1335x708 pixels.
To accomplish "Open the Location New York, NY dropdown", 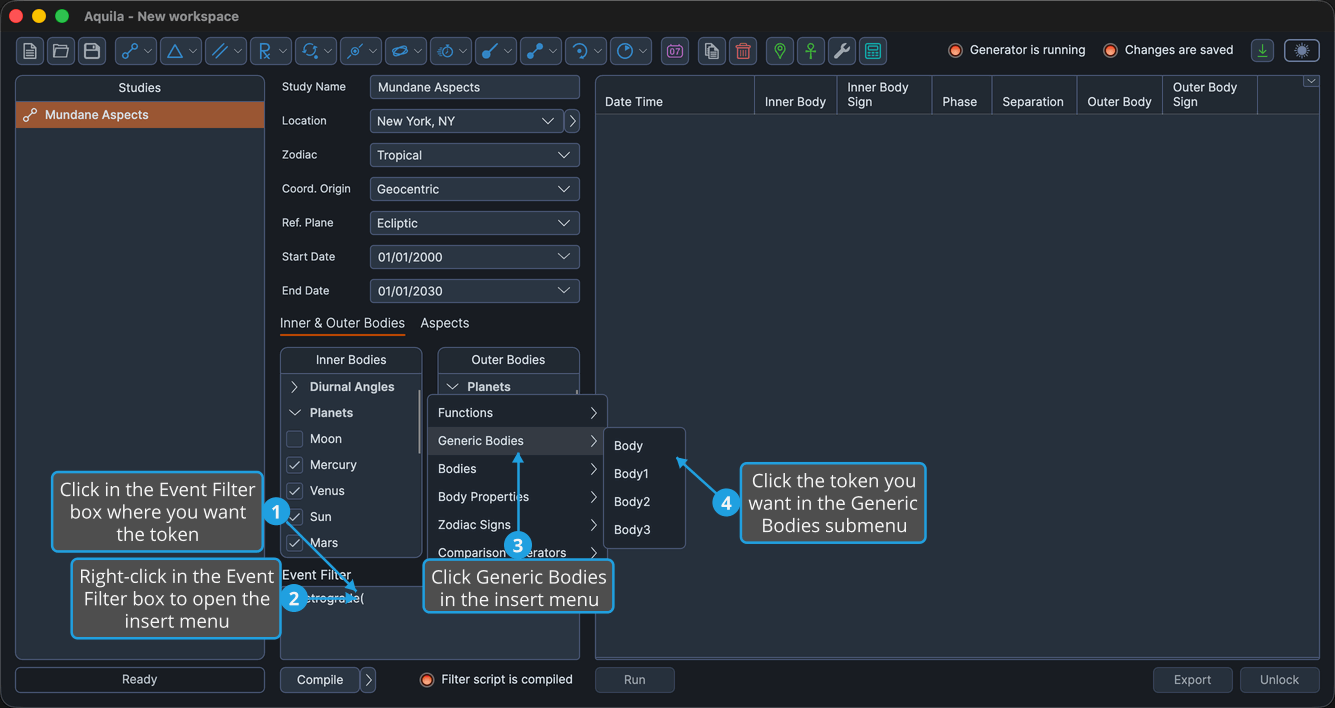I will (x=466, y=121).
